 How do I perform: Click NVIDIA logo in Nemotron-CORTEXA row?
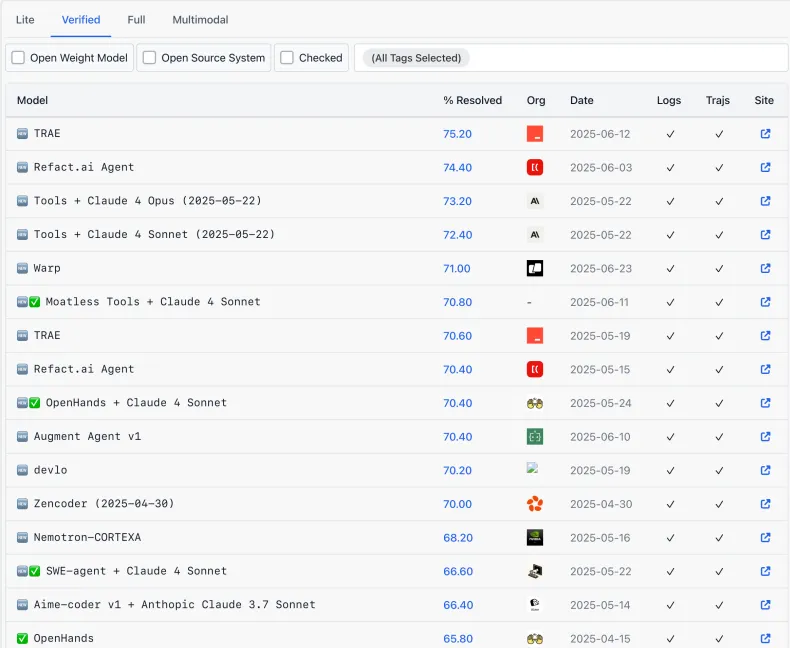[535, 538]
